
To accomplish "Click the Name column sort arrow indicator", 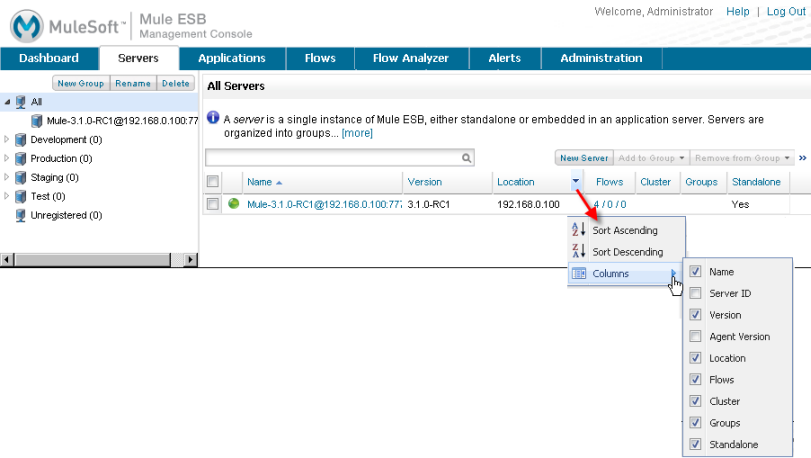I will (x=279, y=183).
